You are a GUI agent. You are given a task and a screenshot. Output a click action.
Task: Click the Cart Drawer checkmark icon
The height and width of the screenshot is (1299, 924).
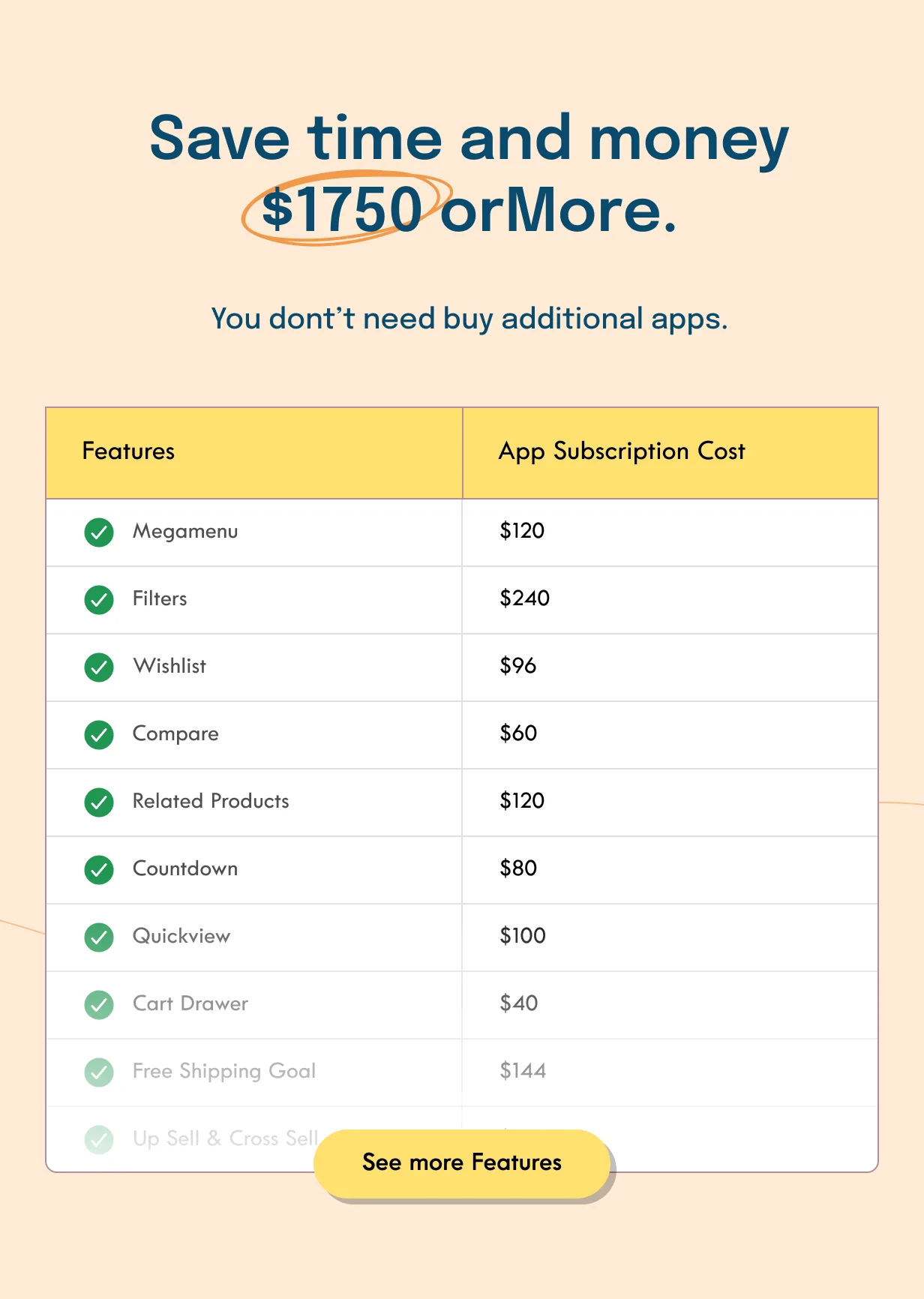[99, 1005]
